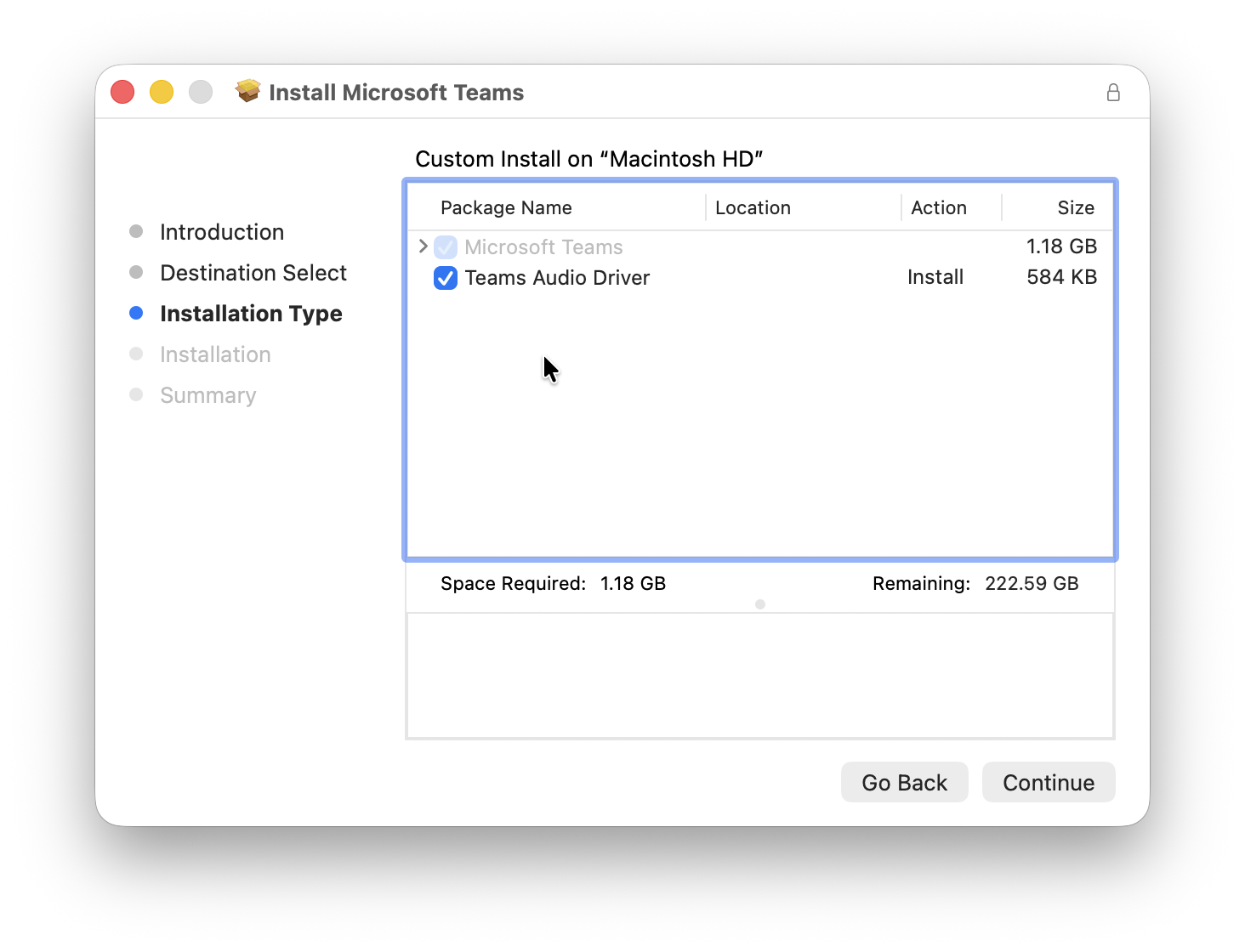Click the Custom Install on Macintosh HD heading
This screenshot has height=952, width=1245.
(588, 159)
